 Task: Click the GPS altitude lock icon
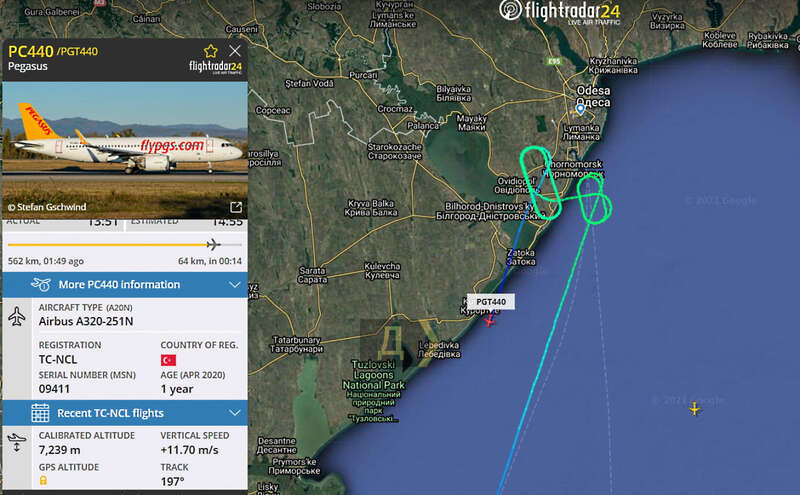pos(43,480)
